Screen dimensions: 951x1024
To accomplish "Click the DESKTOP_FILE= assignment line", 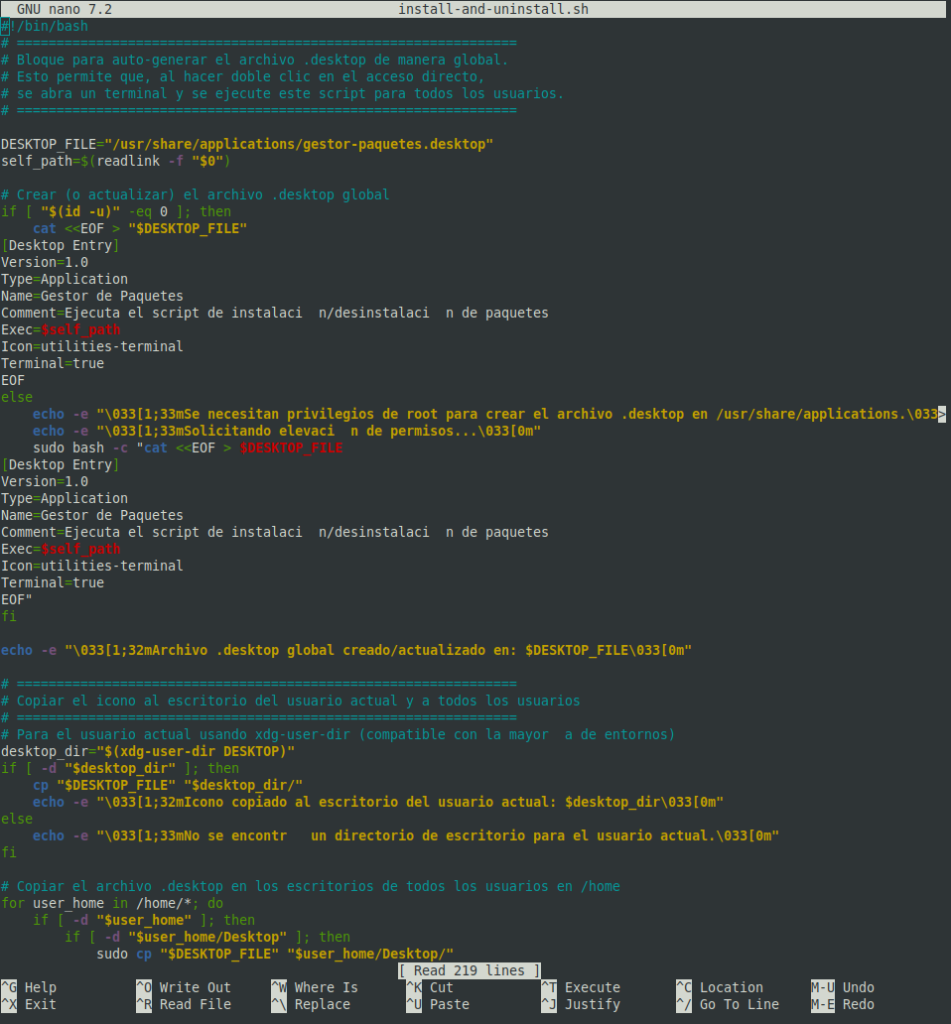I will (x=247, y=144).
